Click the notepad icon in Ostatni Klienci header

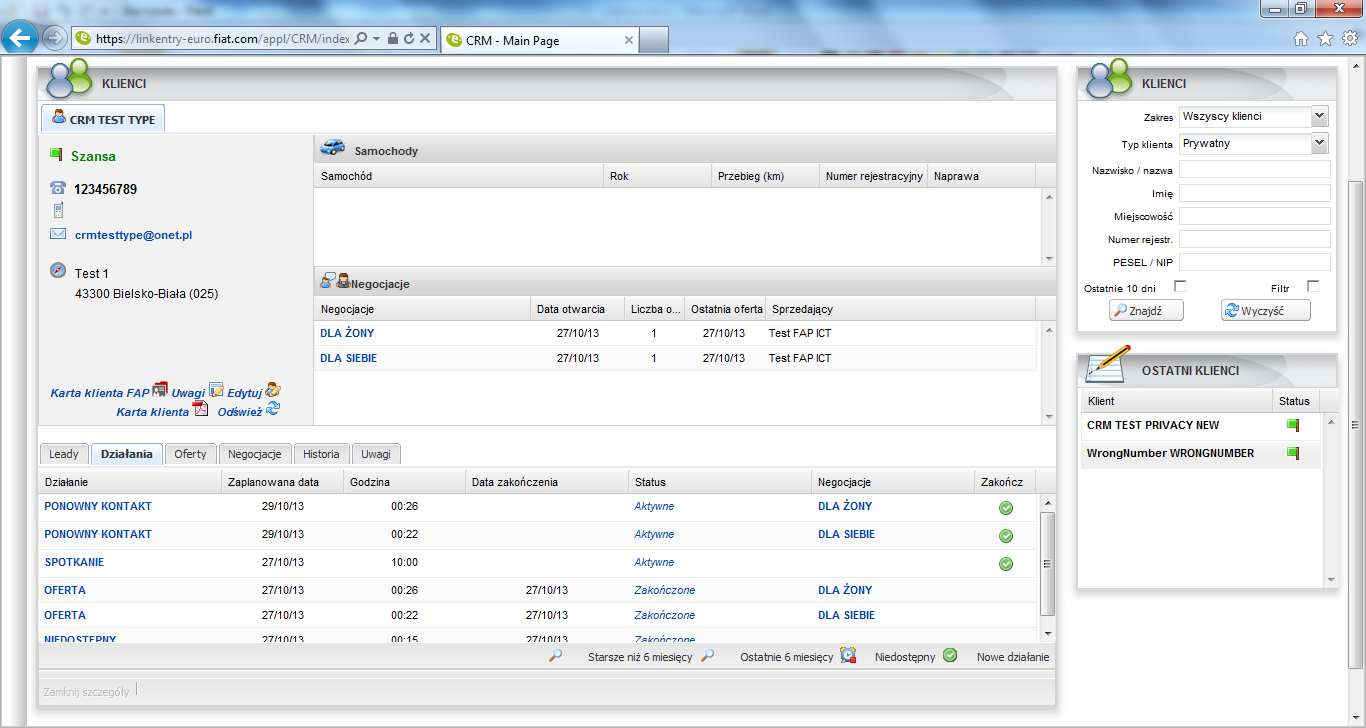(x=1108, y=363)
